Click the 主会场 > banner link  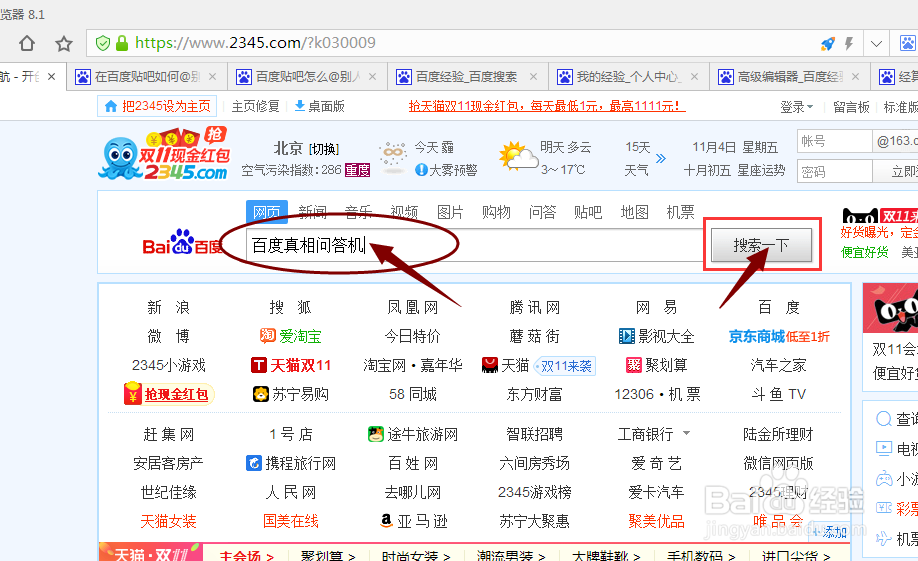[246, 555]
